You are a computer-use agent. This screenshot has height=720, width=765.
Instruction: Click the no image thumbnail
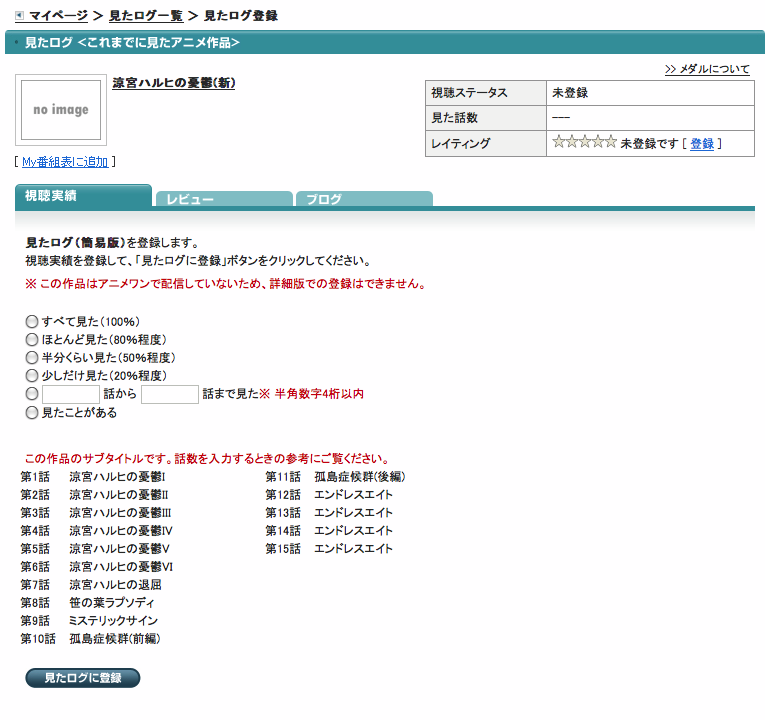(61, 110)
